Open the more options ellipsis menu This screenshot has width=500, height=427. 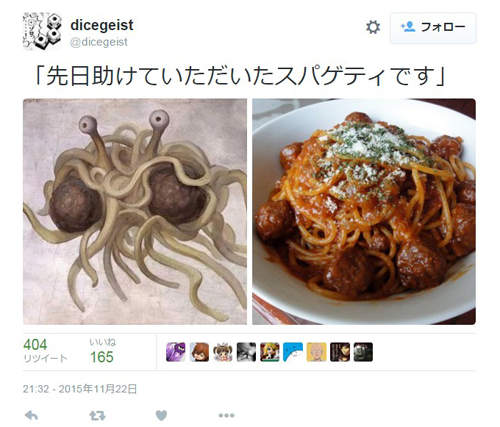[227, 416]
